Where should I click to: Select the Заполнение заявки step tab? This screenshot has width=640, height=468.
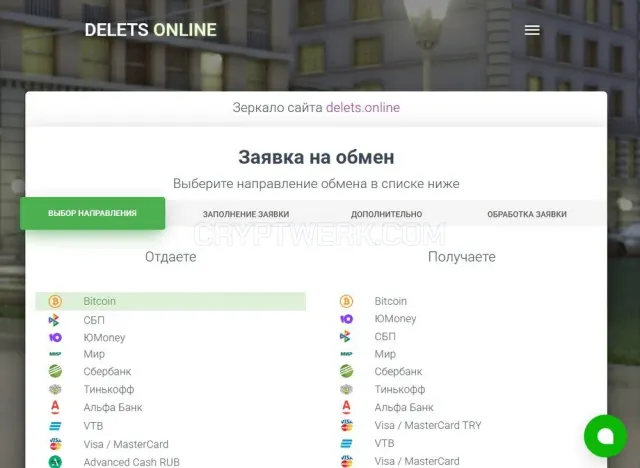tap(246, 214)
